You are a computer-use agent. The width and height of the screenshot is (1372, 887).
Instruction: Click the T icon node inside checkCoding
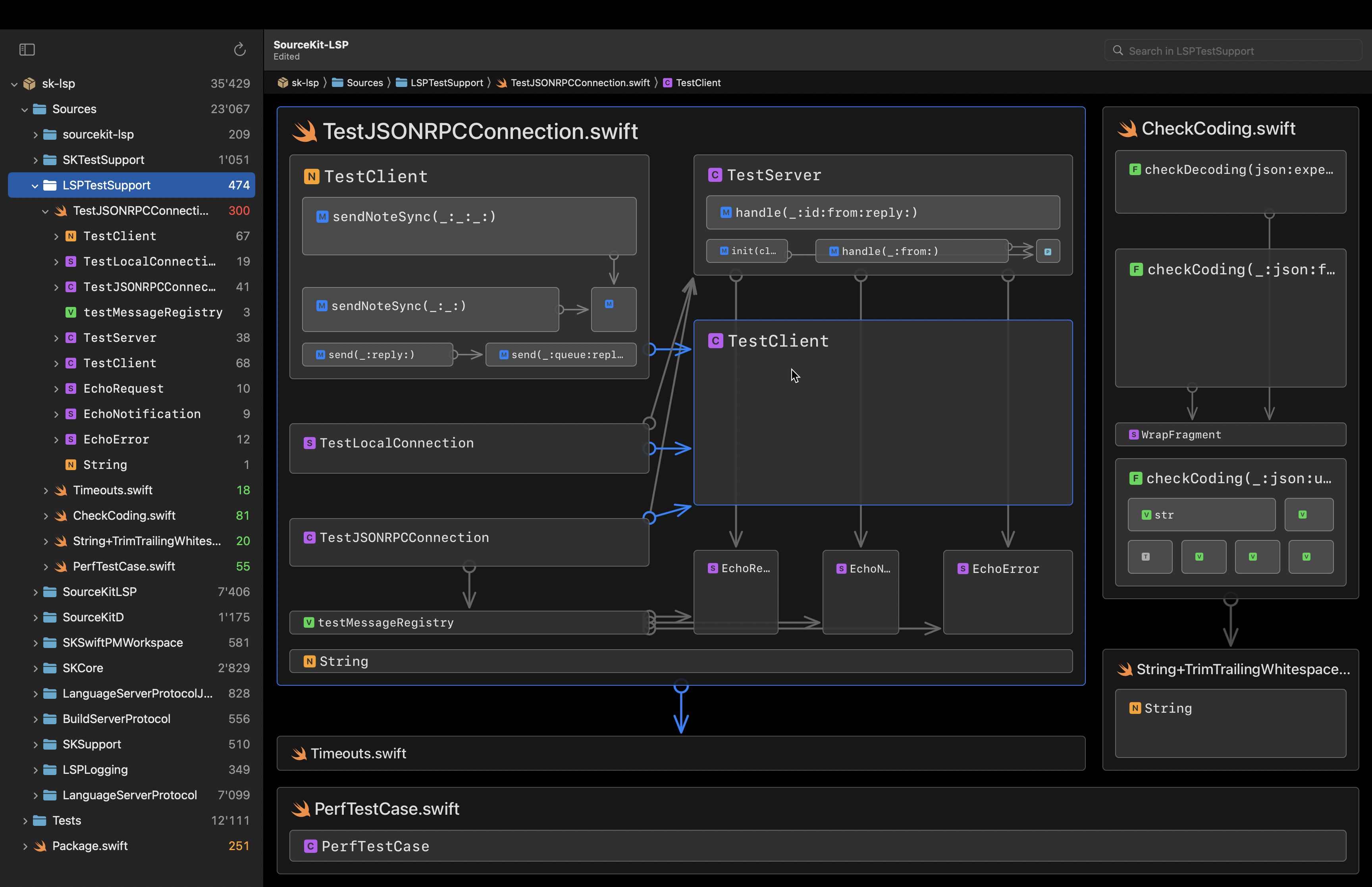(x=1146, y=556)
